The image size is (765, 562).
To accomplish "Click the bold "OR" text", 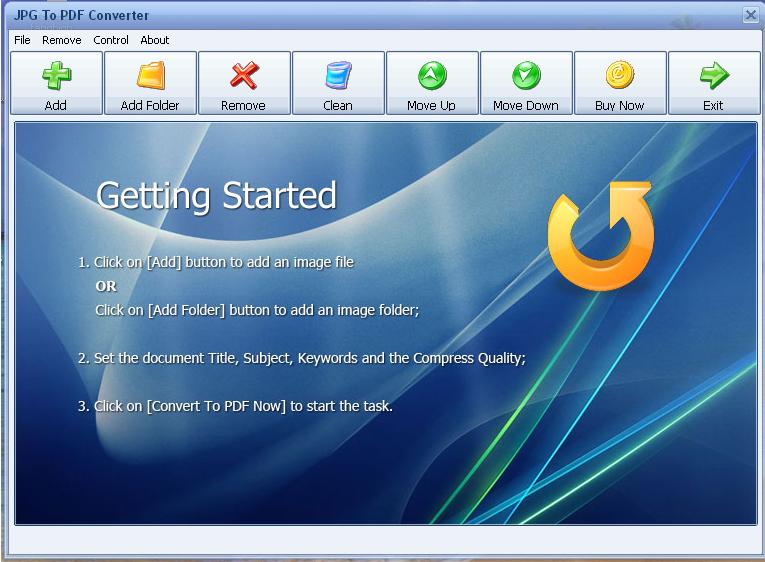I will (106, 286).
